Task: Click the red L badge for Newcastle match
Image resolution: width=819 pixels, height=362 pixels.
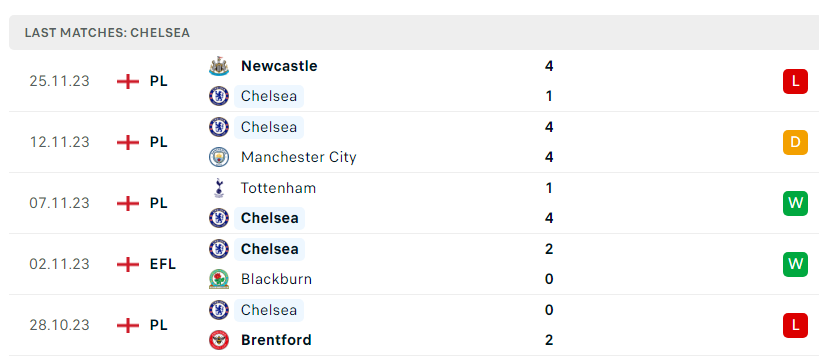Action: coord(795,81)
